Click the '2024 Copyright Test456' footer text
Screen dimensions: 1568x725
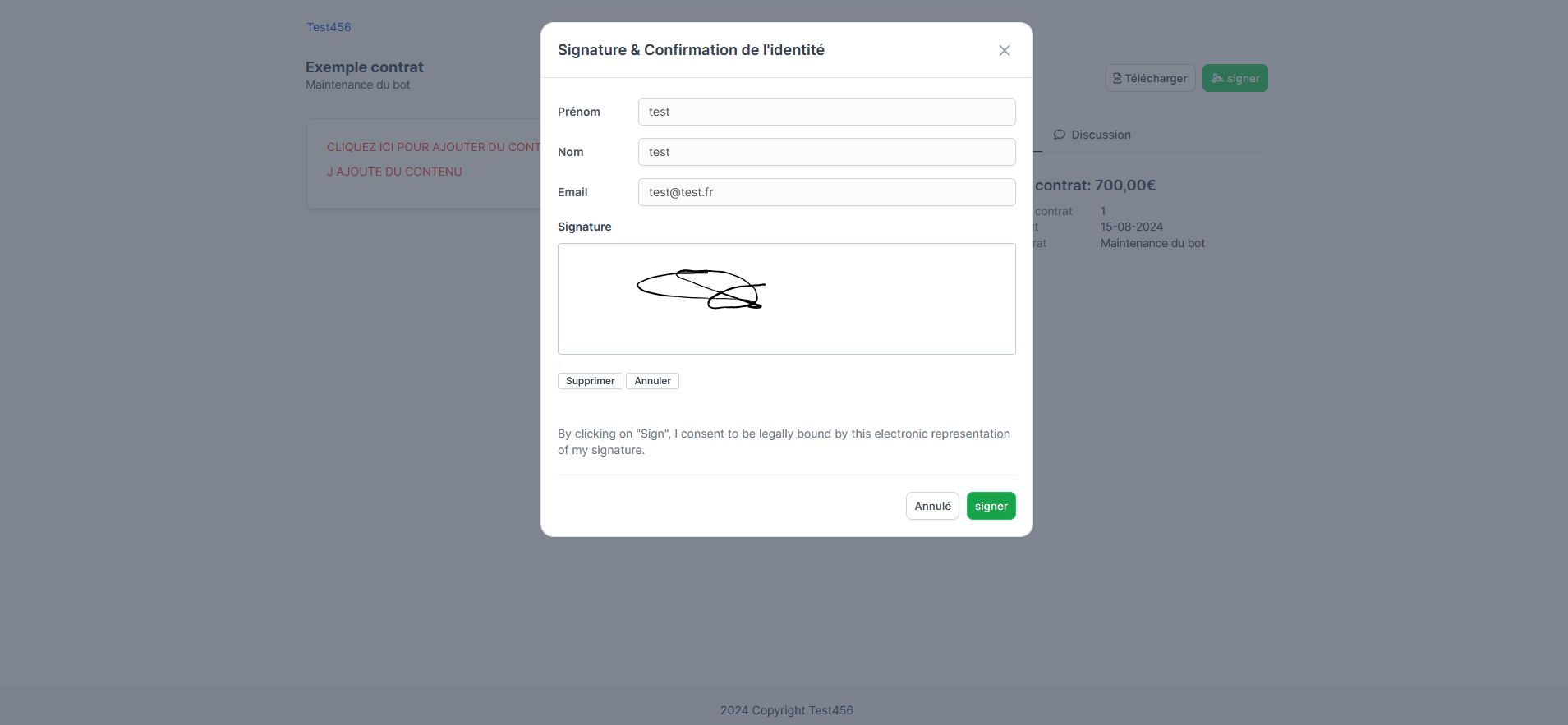787,710
